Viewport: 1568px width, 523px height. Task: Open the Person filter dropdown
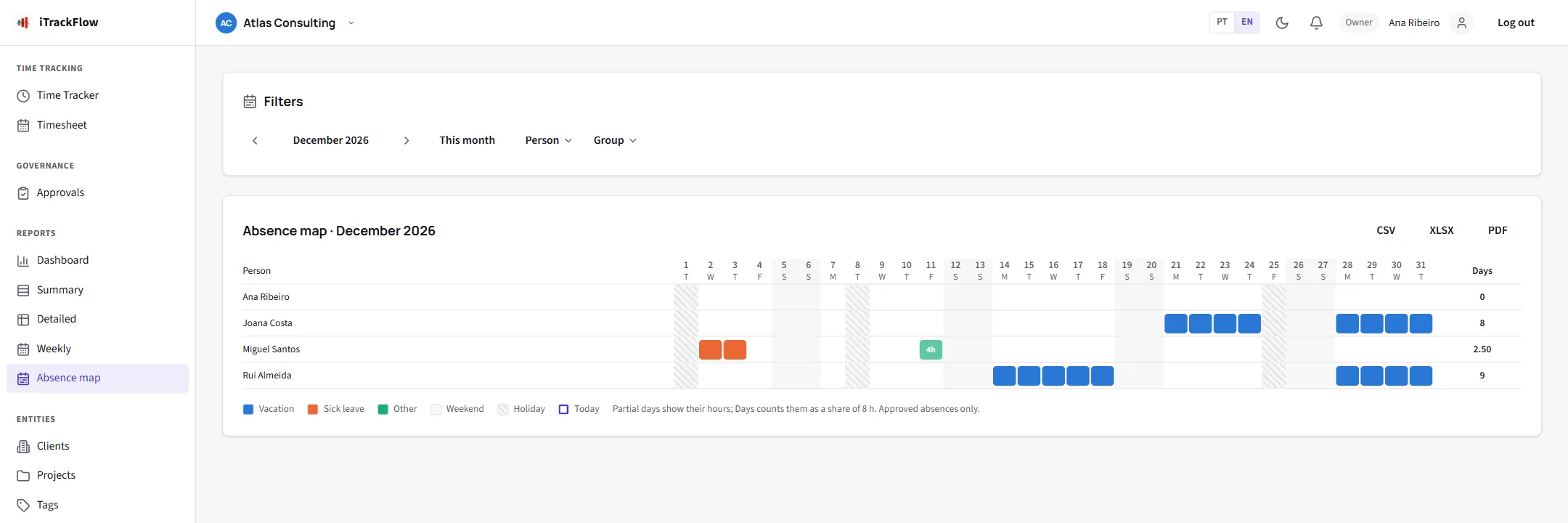coord(548,140)
